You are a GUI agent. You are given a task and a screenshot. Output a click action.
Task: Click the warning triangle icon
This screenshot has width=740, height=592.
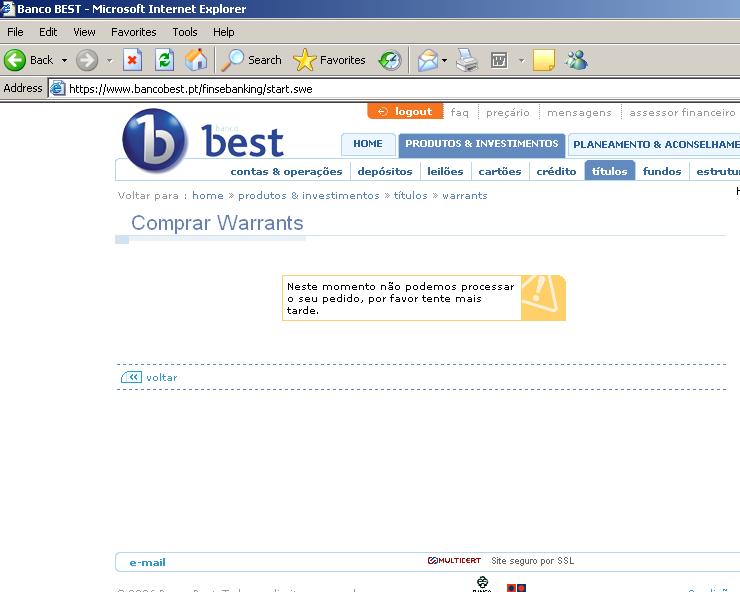tap(543, 297)
